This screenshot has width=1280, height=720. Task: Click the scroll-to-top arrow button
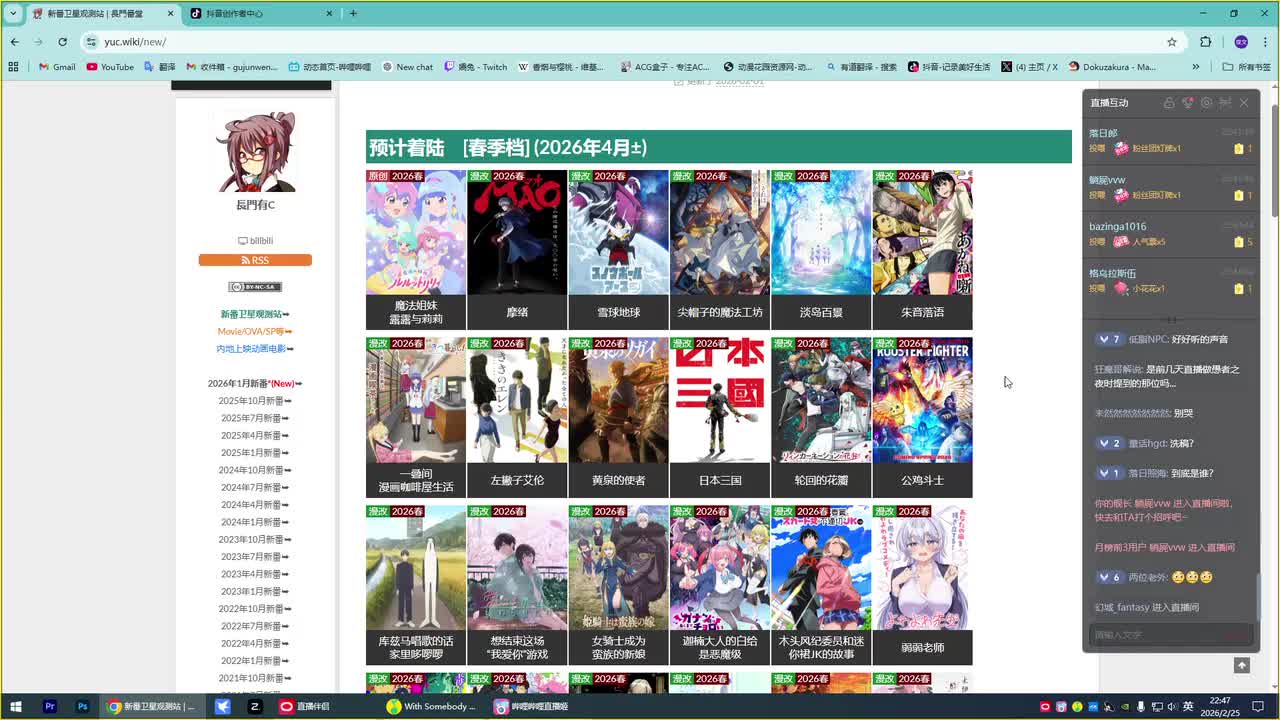pos(1242,666)
